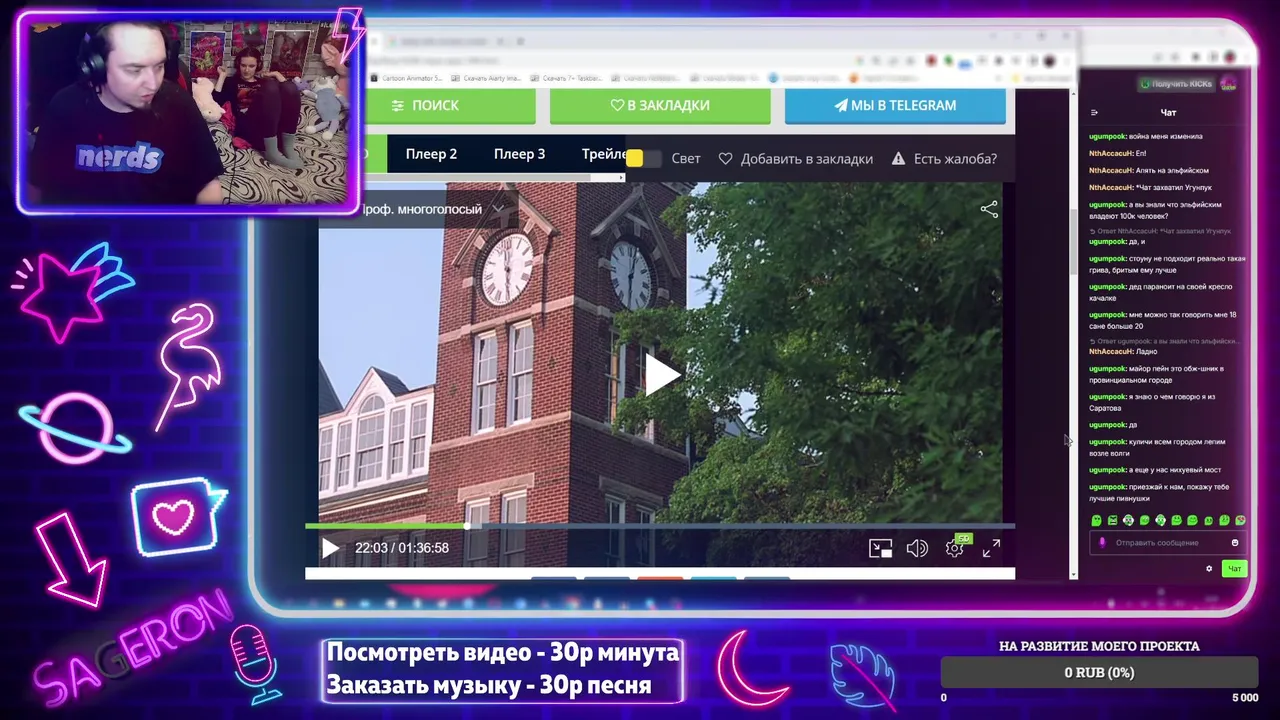Click the warning triangle icon near Есть жалоба

click(898, 159)
